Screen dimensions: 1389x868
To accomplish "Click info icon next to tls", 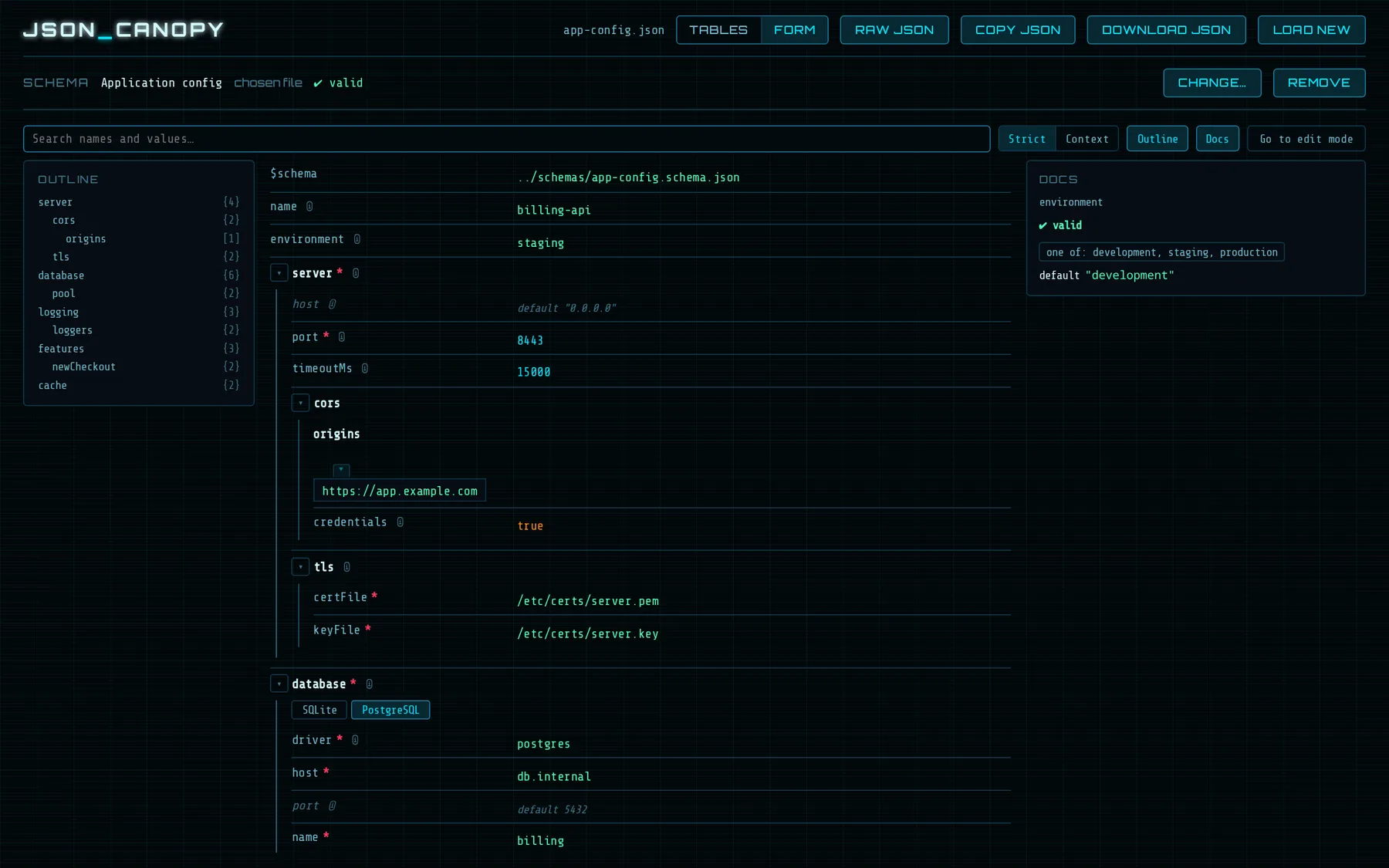I will (x=347, y=567).
